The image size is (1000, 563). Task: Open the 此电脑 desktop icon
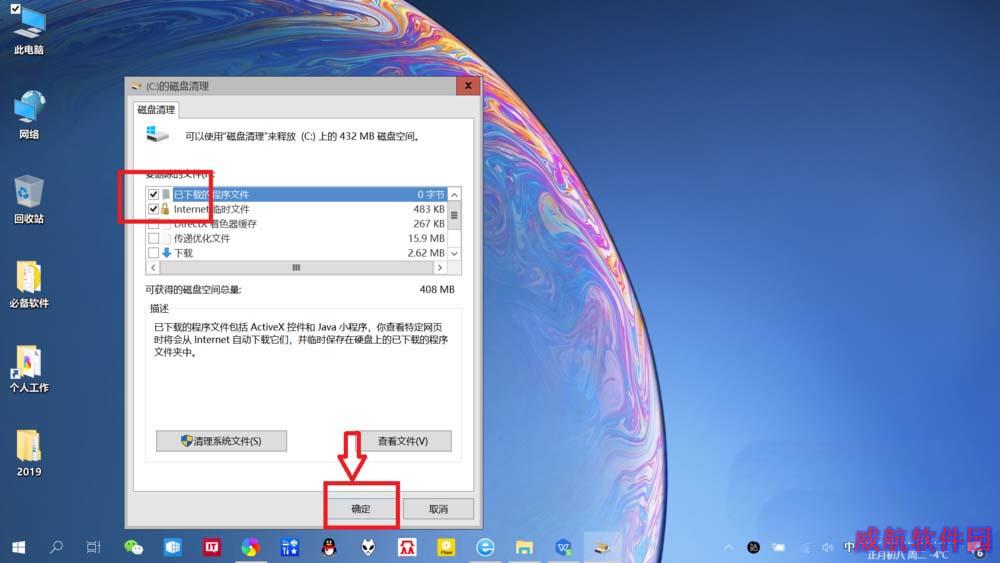coord(29,29)
